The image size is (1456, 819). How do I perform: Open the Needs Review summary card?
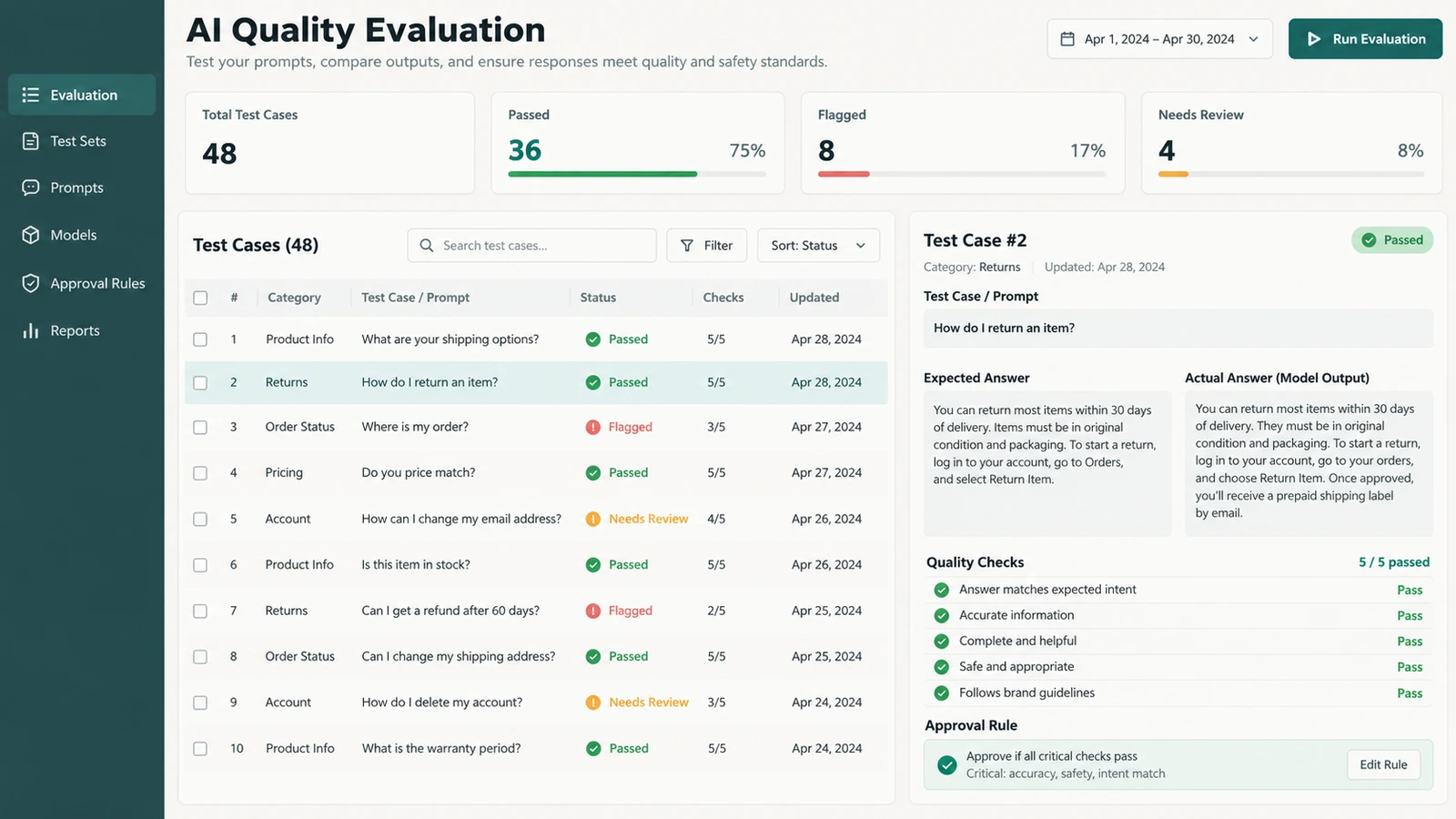coord(1291,143)
